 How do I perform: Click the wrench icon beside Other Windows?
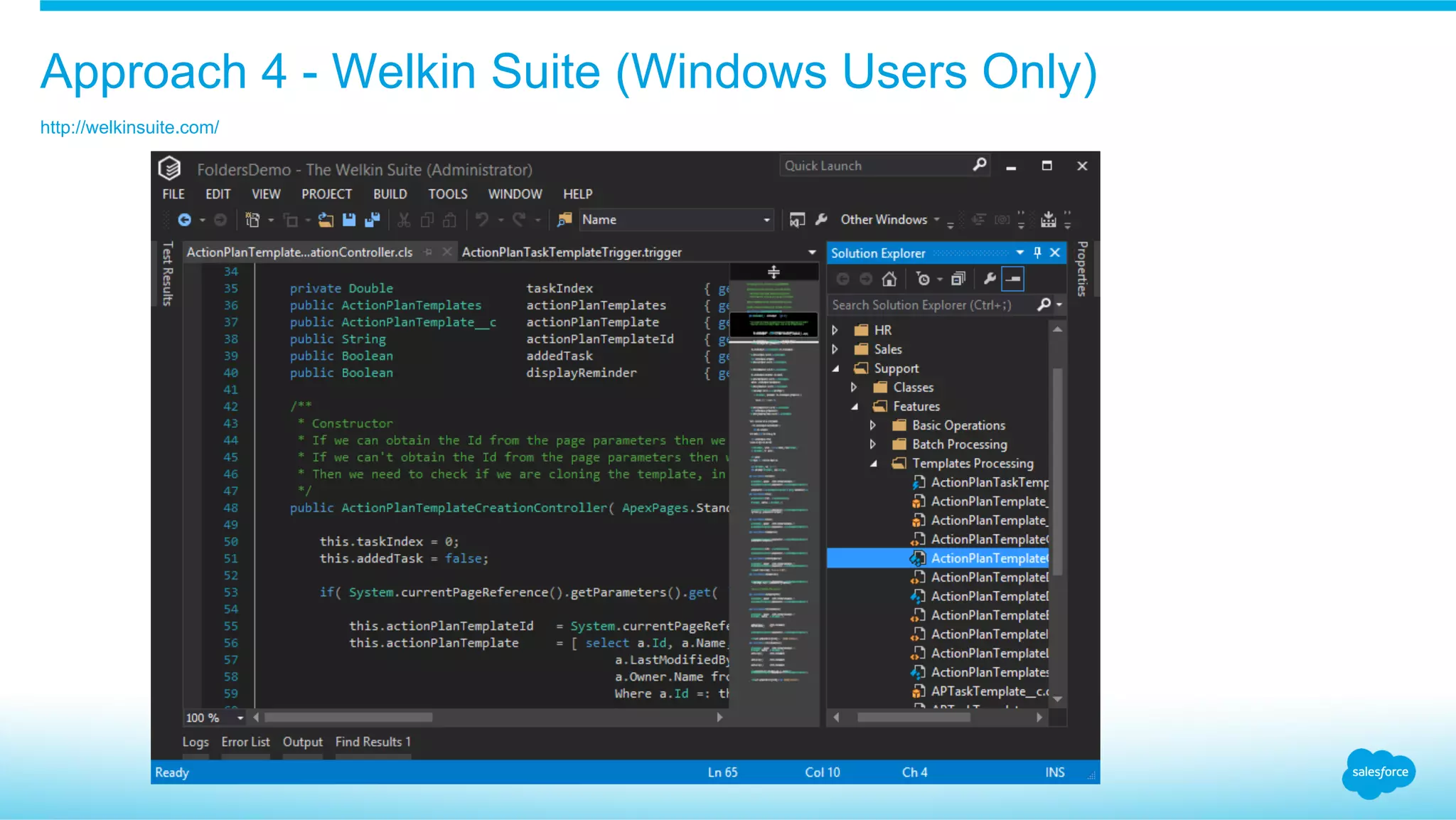pyautogui.click(x=821, y=220)
